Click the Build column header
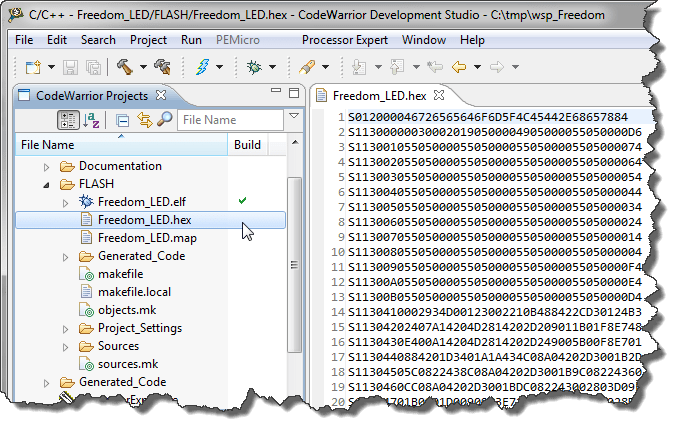This screenshot has width=684, height=435. 247,145
